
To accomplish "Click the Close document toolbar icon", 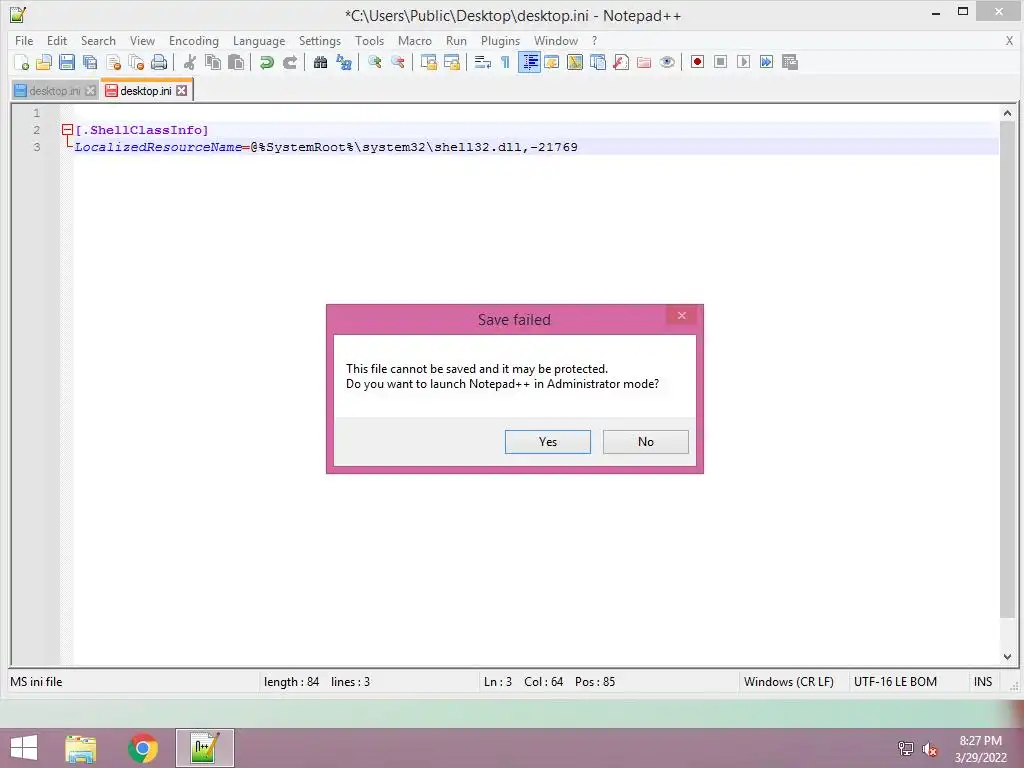I will pos(113,62).
